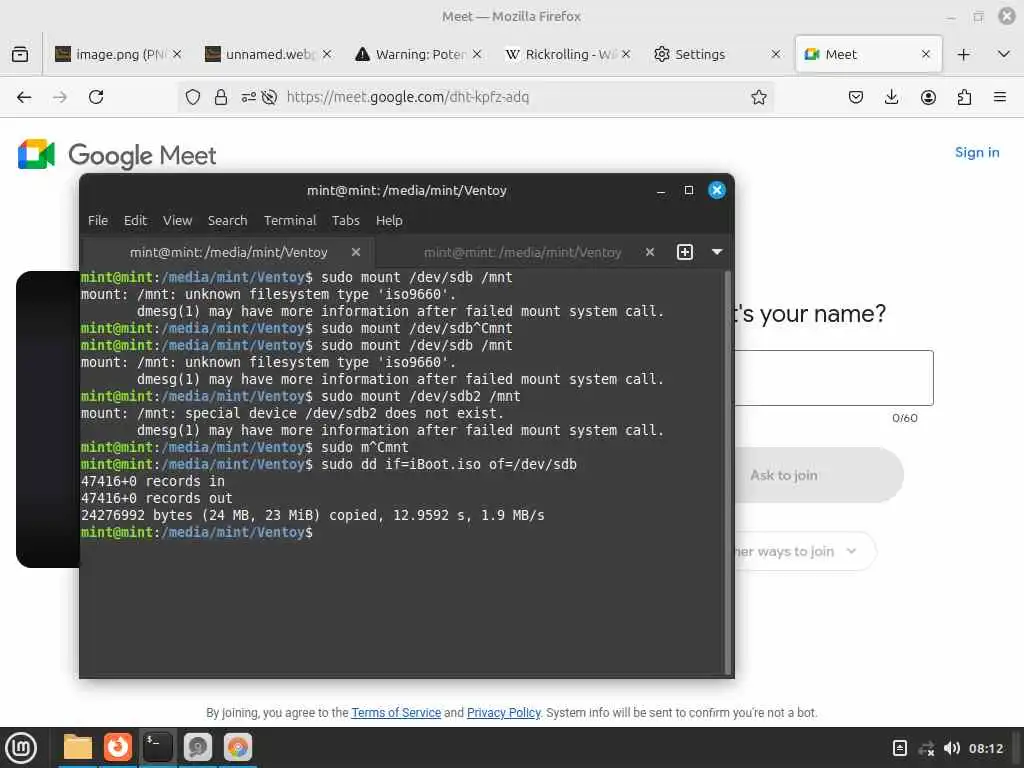The image size is (1024, 768).
Task: Close the first terminal tab
Action: [x=355, y=252]
